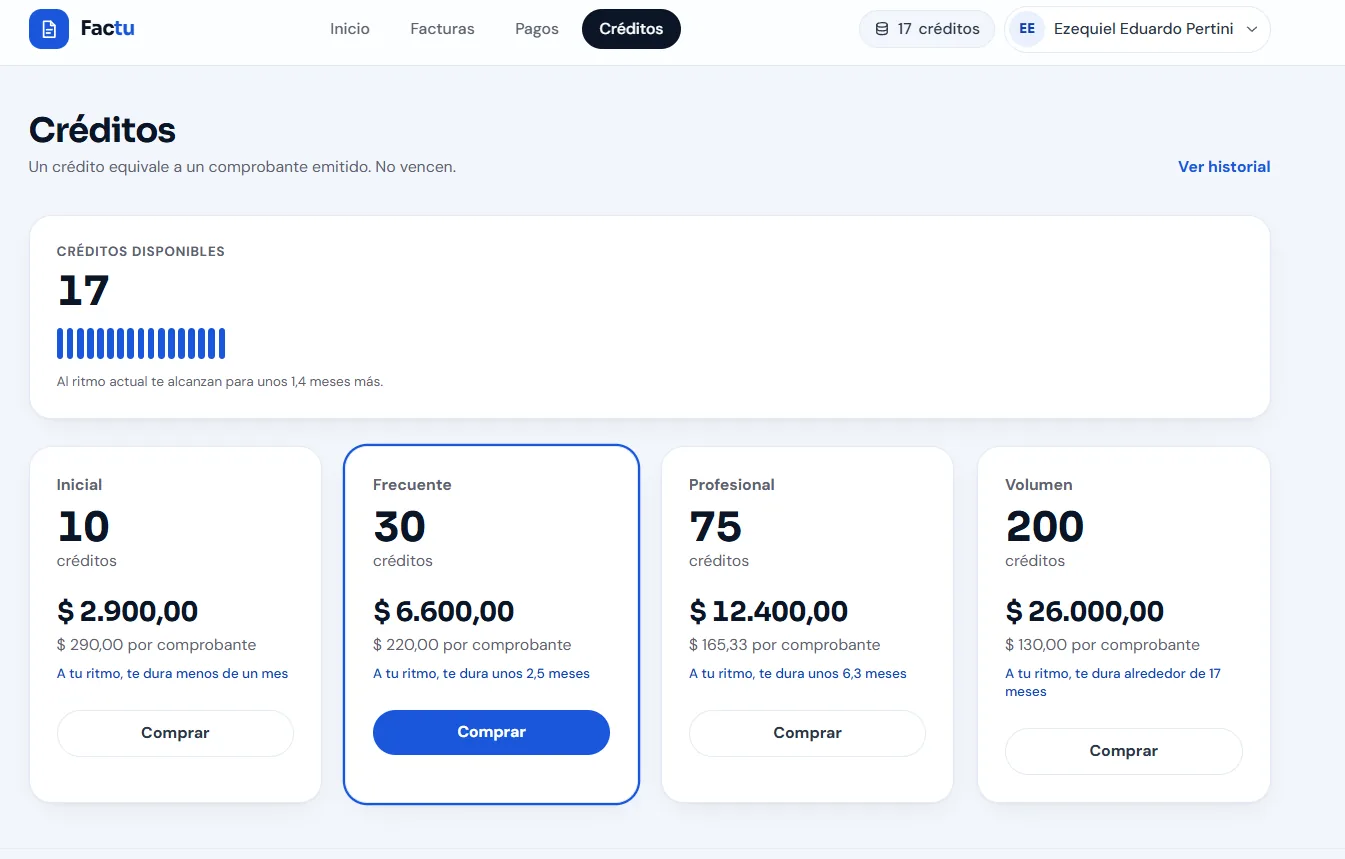Click the available credits progress bar
Image resolution: width=1345 pixels, height=859 pixels.
click(141, 343)
